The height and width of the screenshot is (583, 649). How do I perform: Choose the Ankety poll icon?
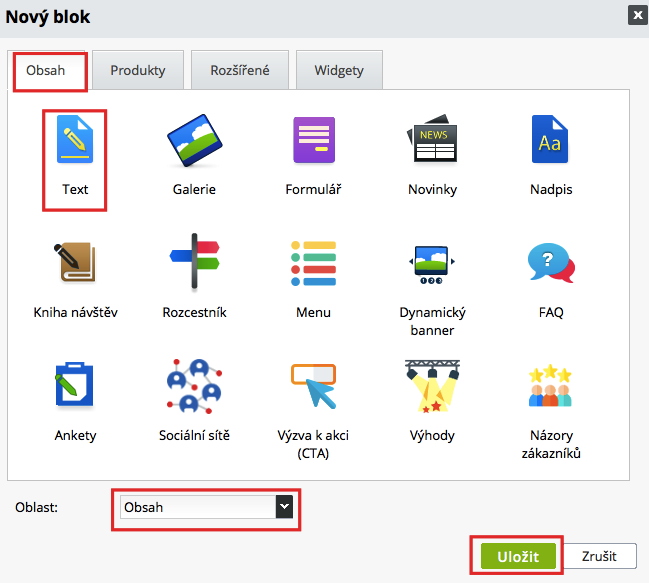point(74,387)
